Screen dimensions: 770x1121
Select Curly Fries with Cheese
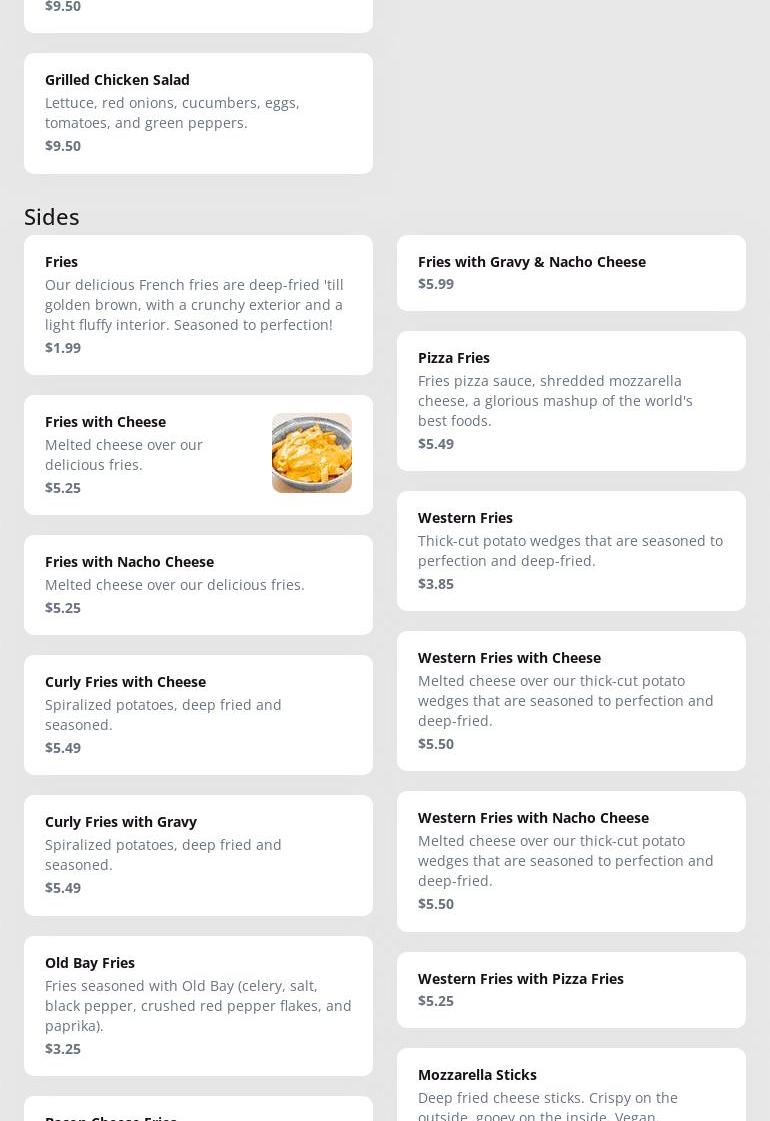(198, 715)
